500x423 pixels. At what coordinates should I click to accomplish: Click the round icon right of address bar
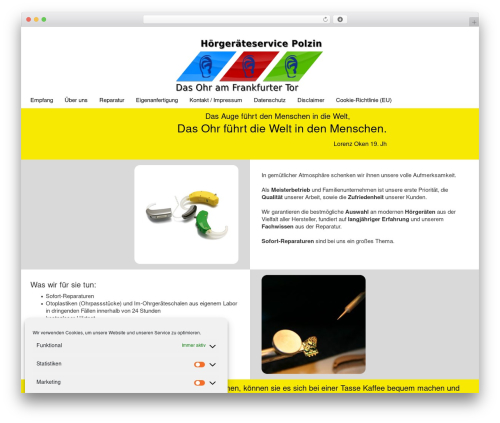340,19
